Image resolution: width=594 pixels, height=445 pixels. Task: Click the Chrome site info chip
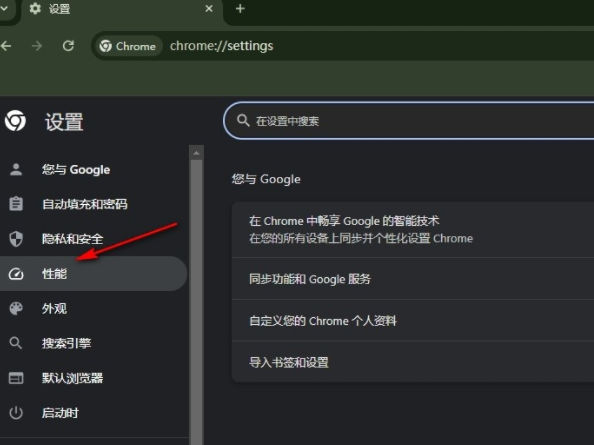coord(128,46)
